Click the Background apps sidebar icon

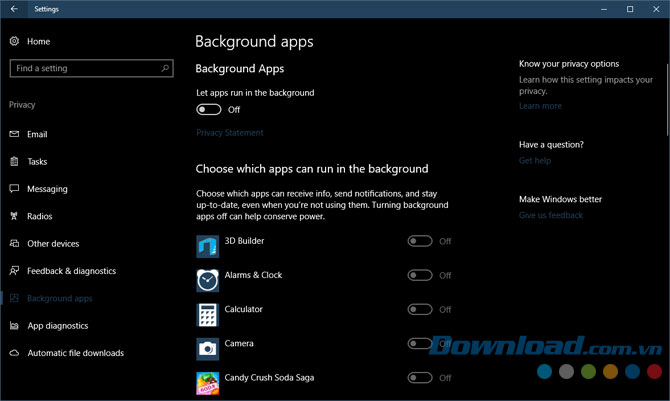pos(14,298)
